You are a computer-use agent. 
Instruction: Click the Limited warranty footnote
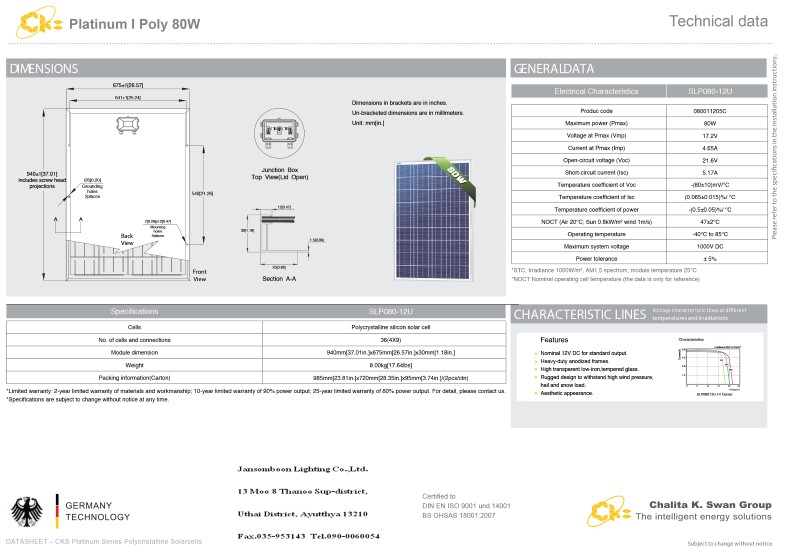click(x=255, y=391)
